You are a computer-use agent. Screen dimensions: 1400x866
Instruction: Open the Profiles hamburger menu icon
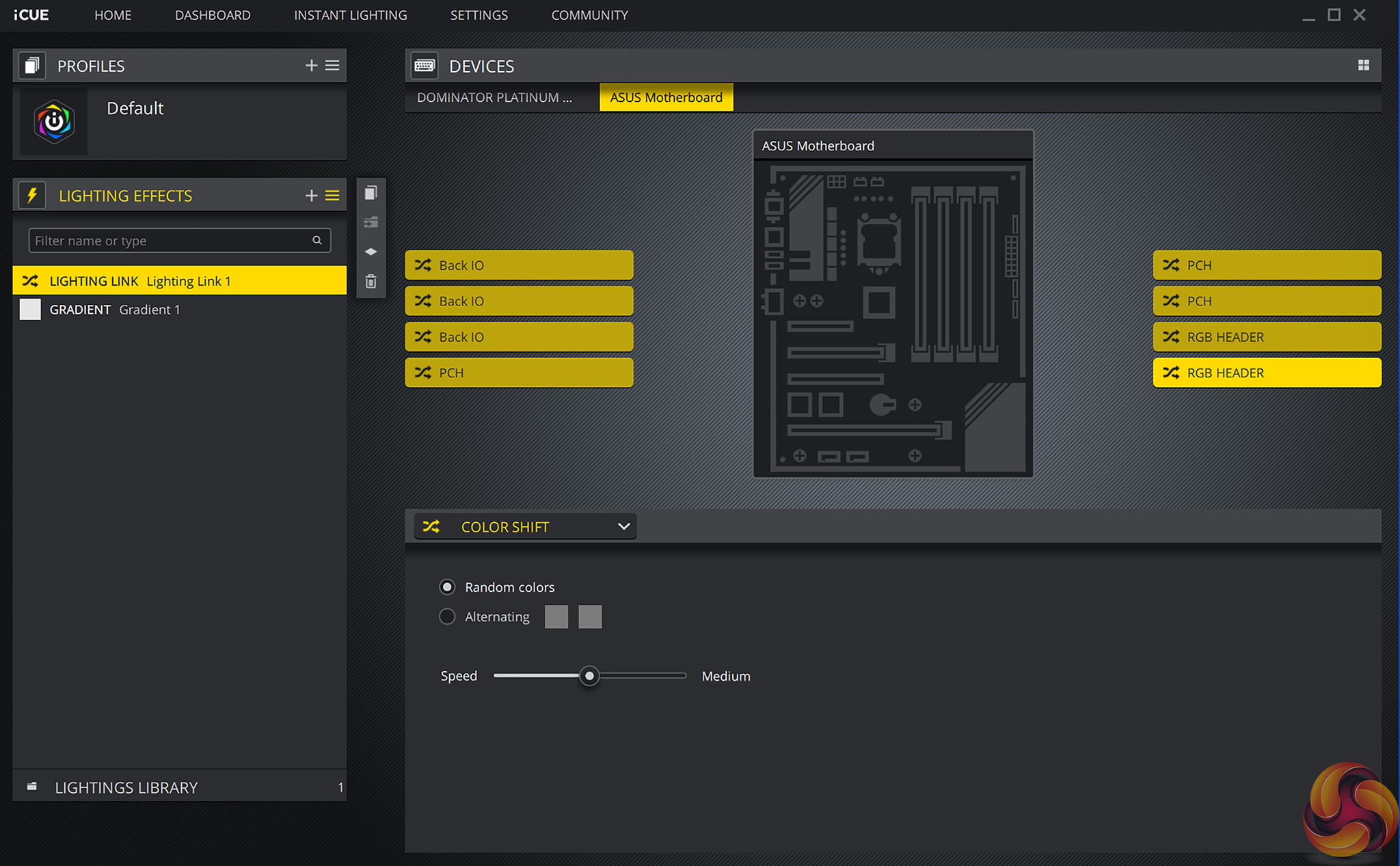pos(332,66)
